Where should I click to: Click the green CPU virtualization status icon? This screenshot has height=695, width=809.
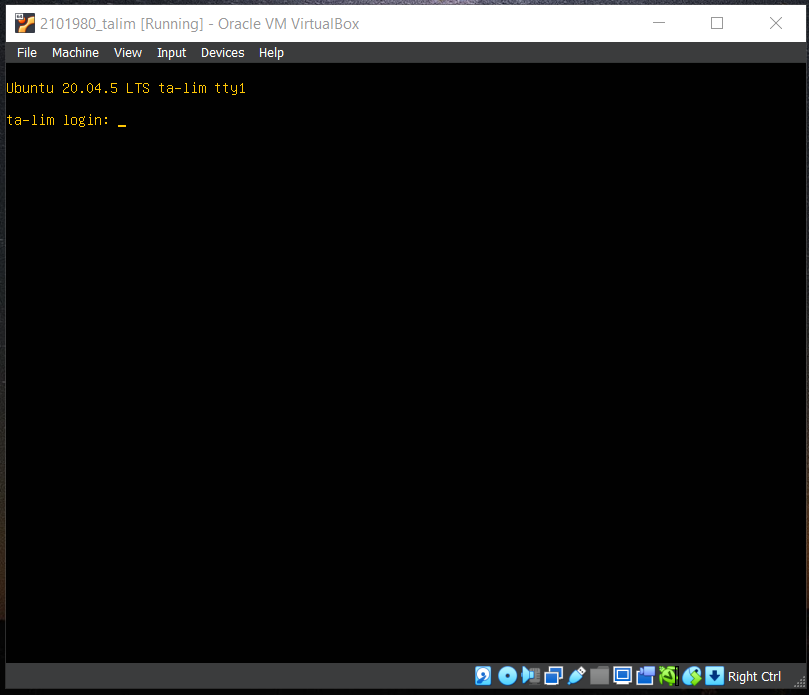pyautogui.click(x=669, y=676)
